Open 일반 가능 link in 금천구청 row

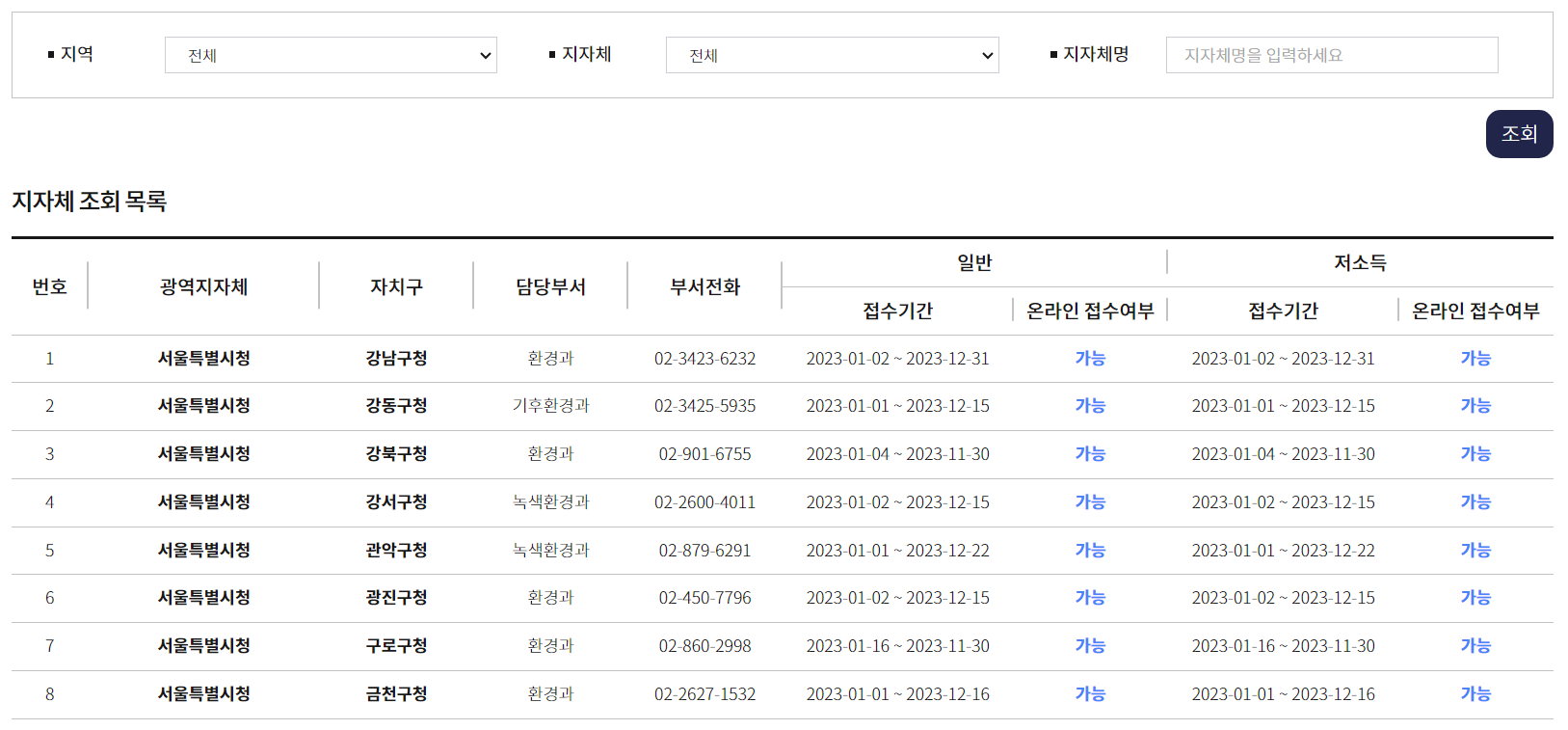pyautogui.click(x=1090, y=694)
